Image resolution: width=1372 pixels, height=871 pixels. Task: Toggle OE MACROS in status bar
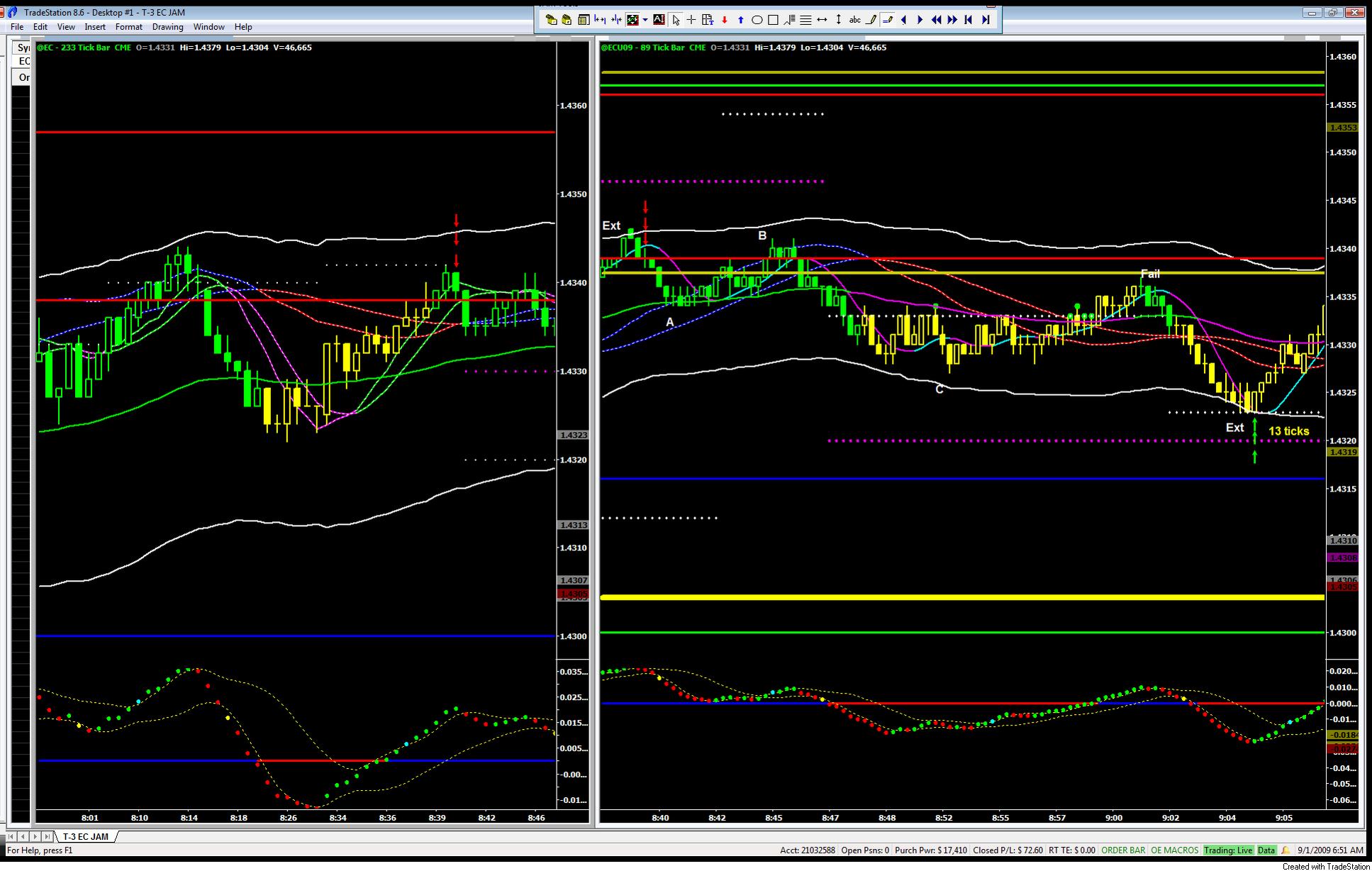pos(1174,850)
